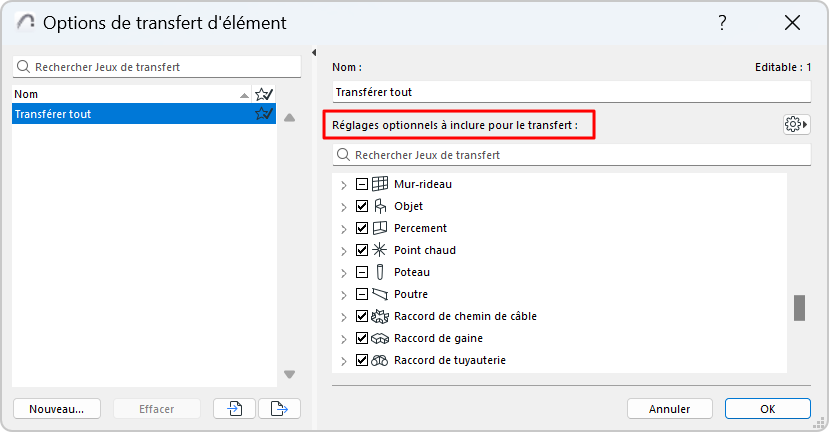
Task: Click the Annuler button
Action: pos(669,408)
